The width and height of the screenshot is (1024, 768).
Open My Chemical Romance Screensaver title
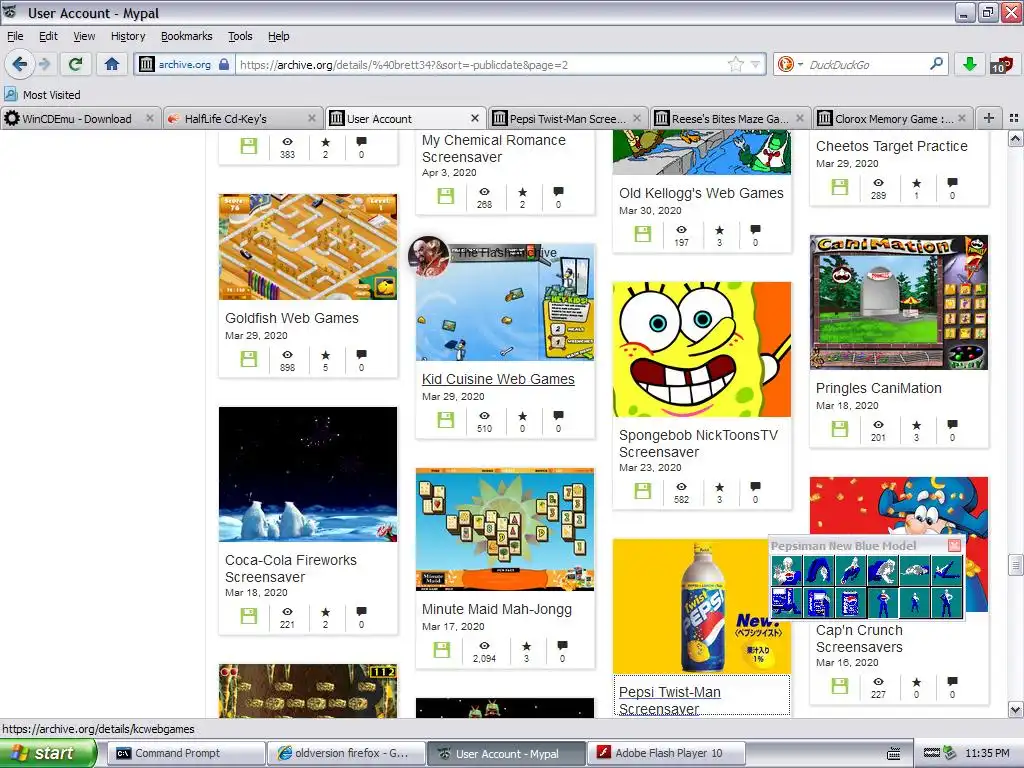[493, 148]
